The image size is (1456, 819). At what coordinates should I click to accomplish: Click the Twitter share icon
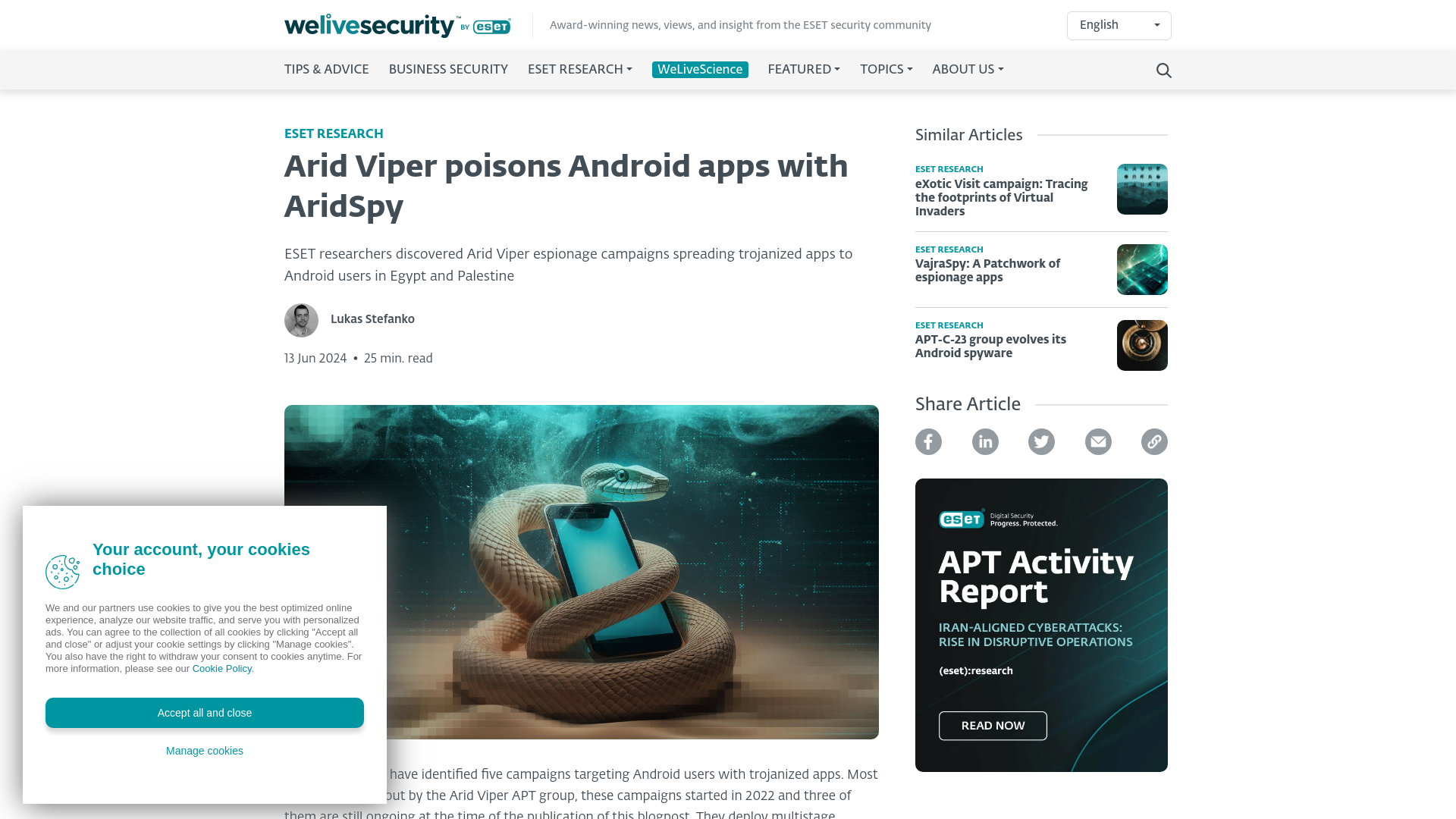(1041, 442)
